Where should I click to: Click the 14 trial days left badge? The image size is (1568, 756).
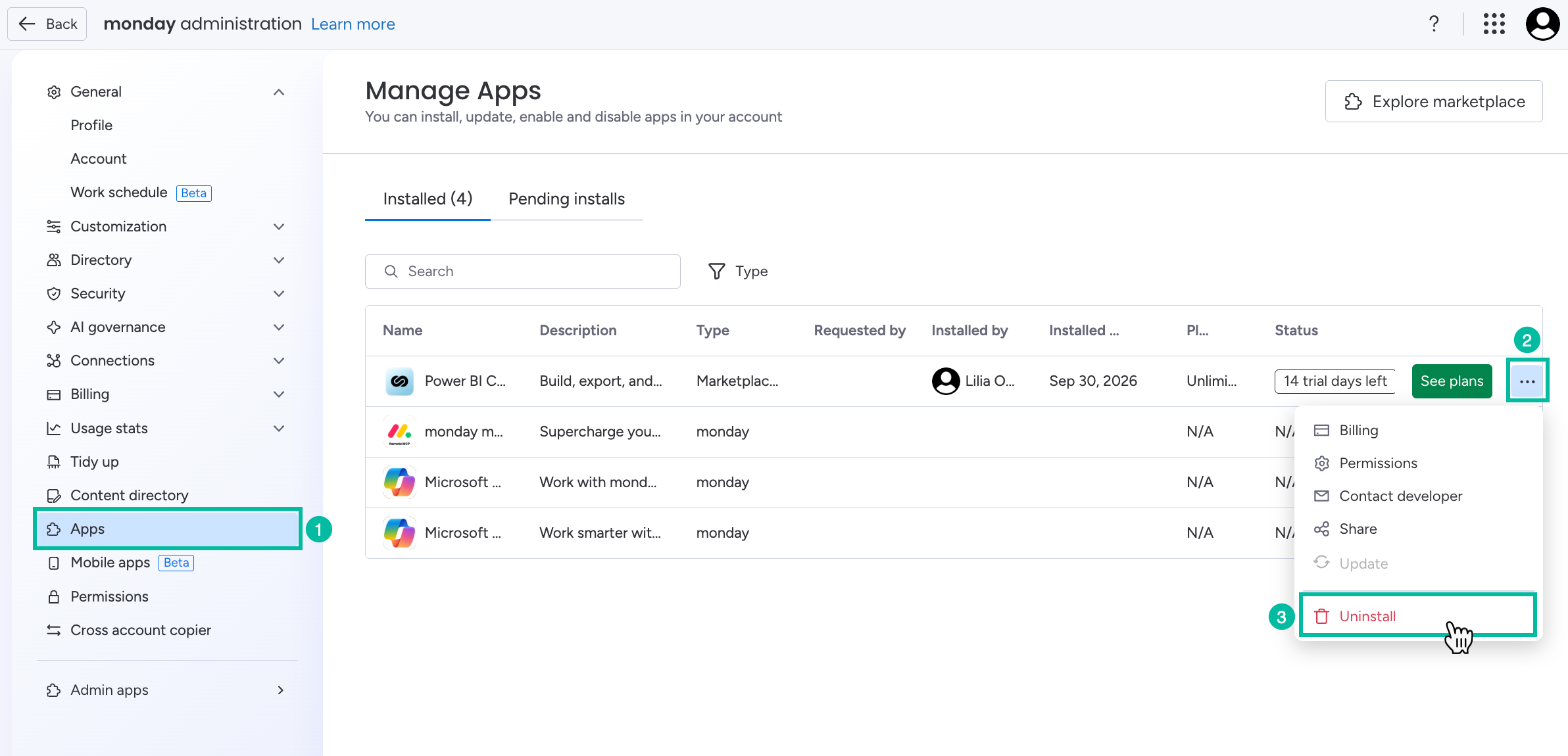[1335, 381]
